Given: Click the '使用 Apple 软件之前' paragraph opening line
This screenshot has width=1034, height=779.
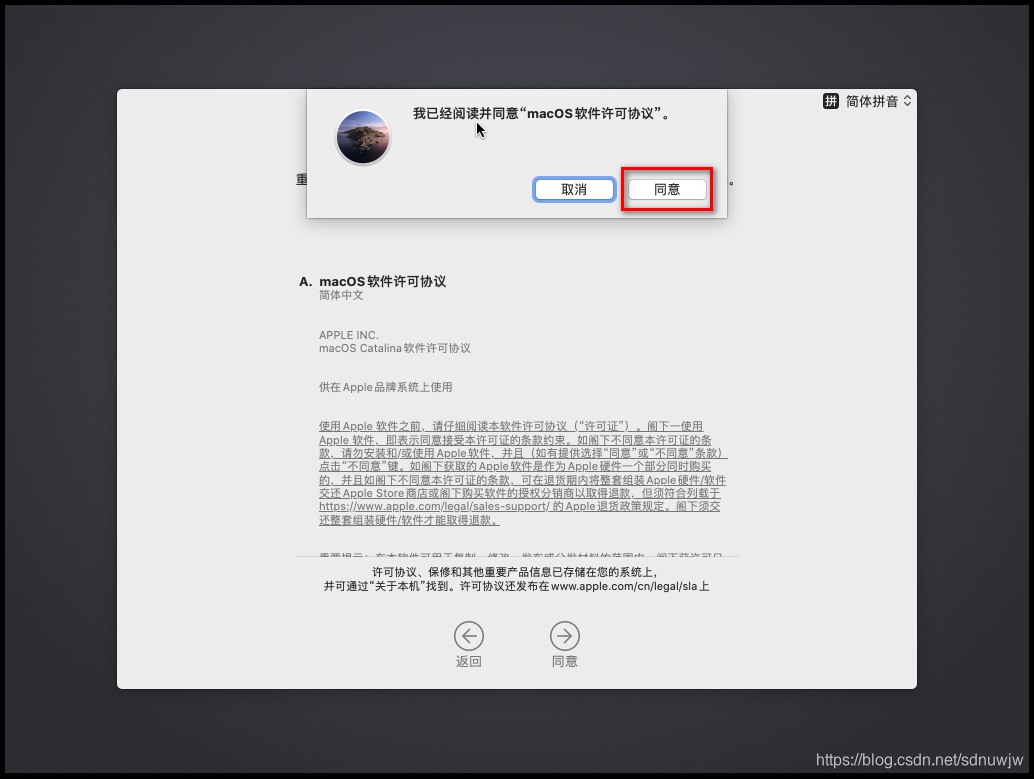Looking at the screenshot, I should (511, 426).
